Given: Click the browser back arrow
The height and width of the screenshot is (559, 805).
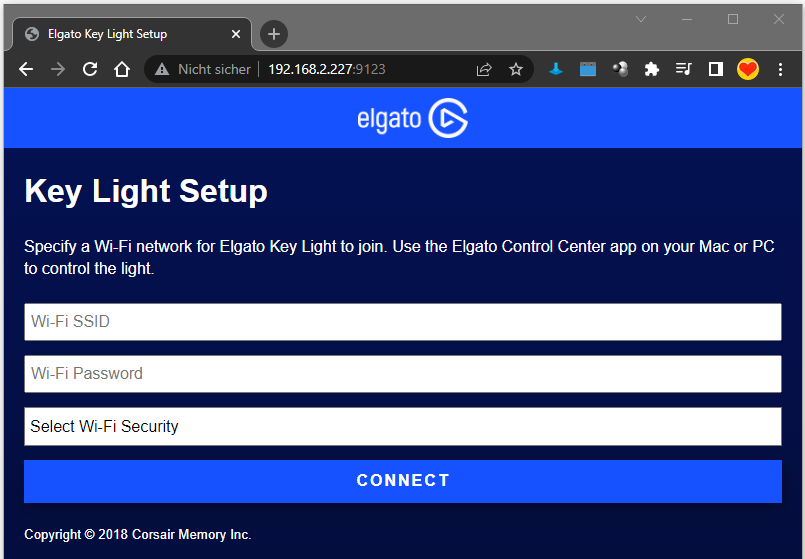Looking at the screenshot, I should [26, 69].
